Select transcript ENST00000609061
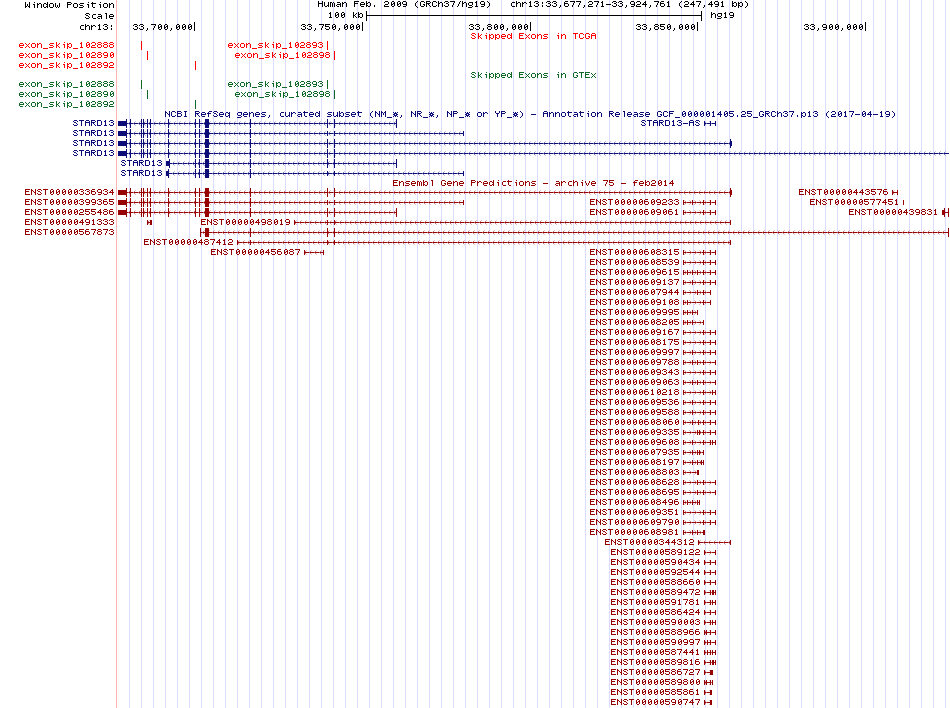The width and height of the screenshot is (950, 708). tap(634, 212)
